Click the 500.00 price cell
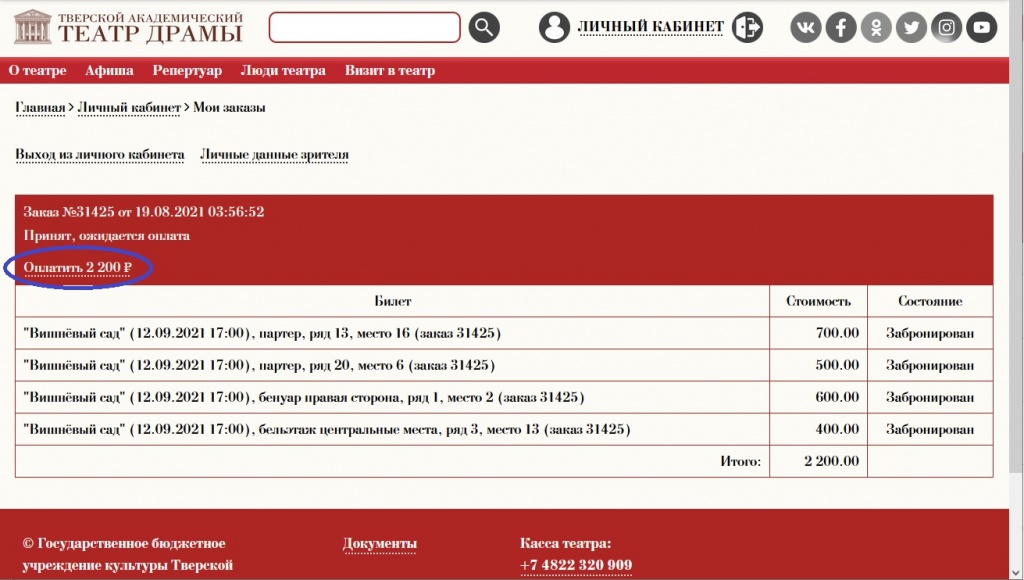This screenshot has width=1024, height=580. [x=818, y=365]
